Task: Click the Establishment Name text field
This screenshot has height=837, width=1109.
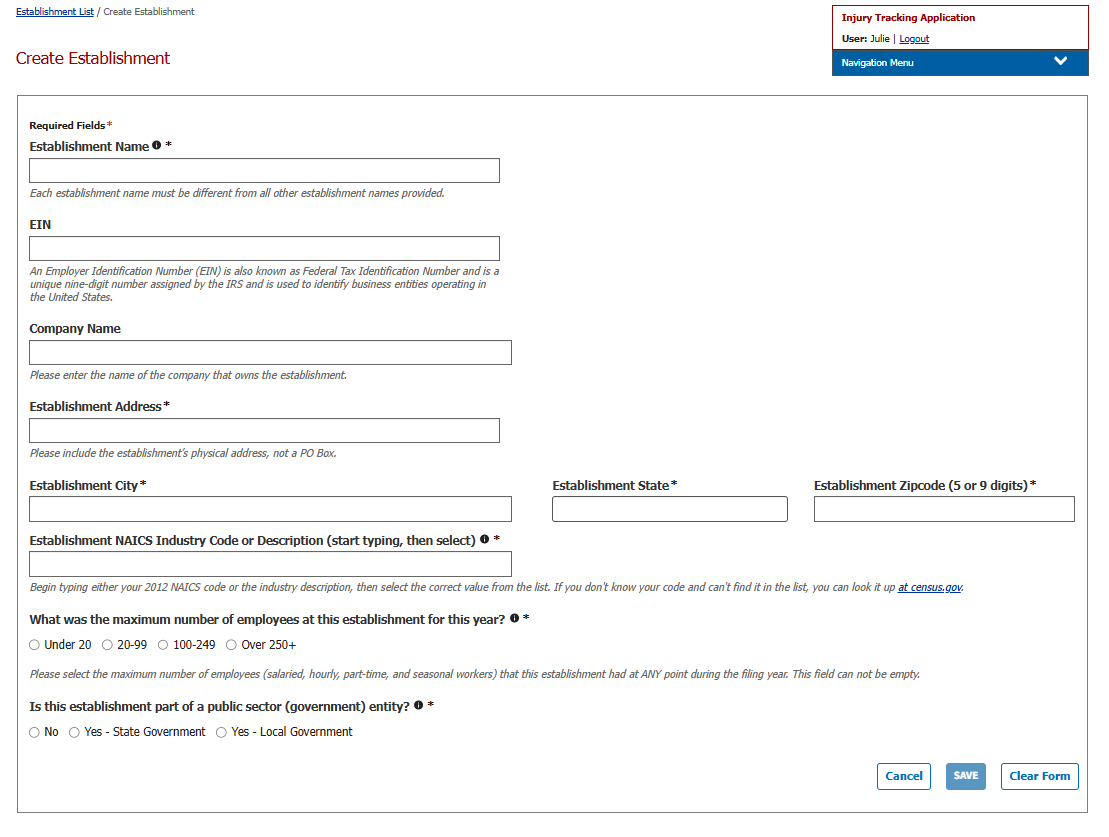Action: pos(264,170)
